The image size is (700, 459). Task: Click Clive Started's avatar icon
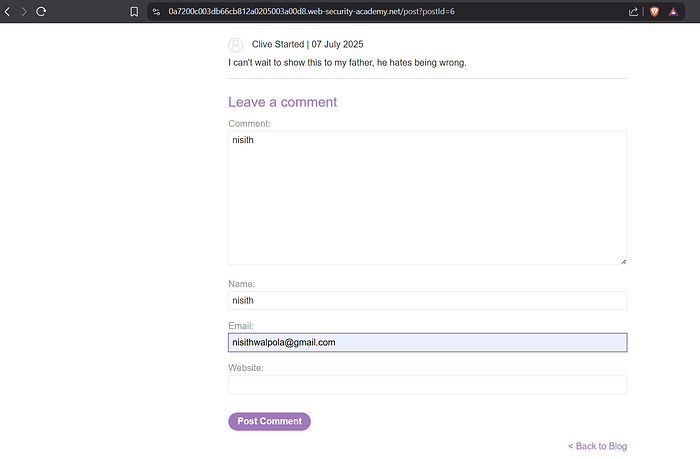[236, 45]
